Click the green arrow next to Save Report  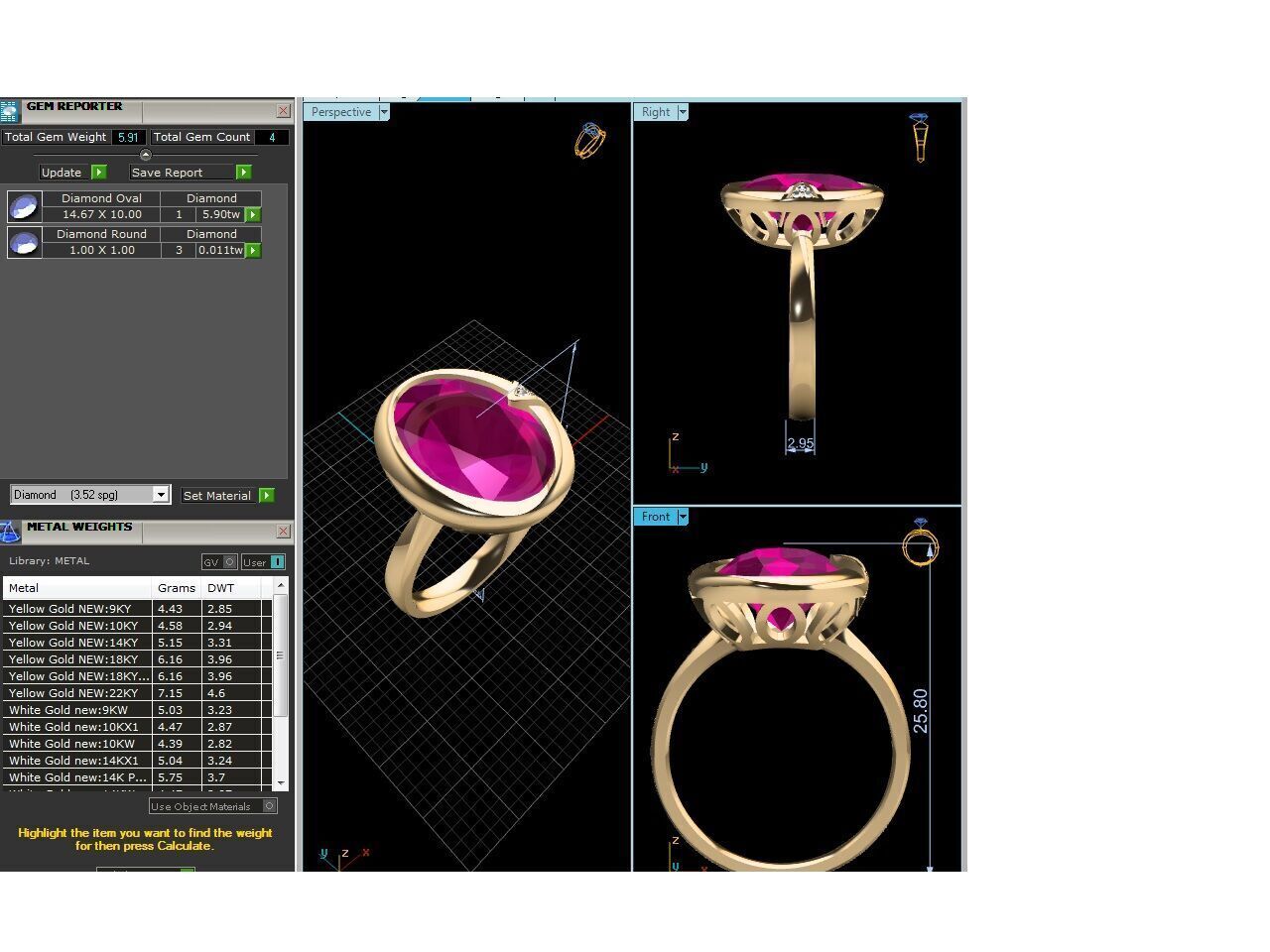pyautogui.click(x=244, y=173)
